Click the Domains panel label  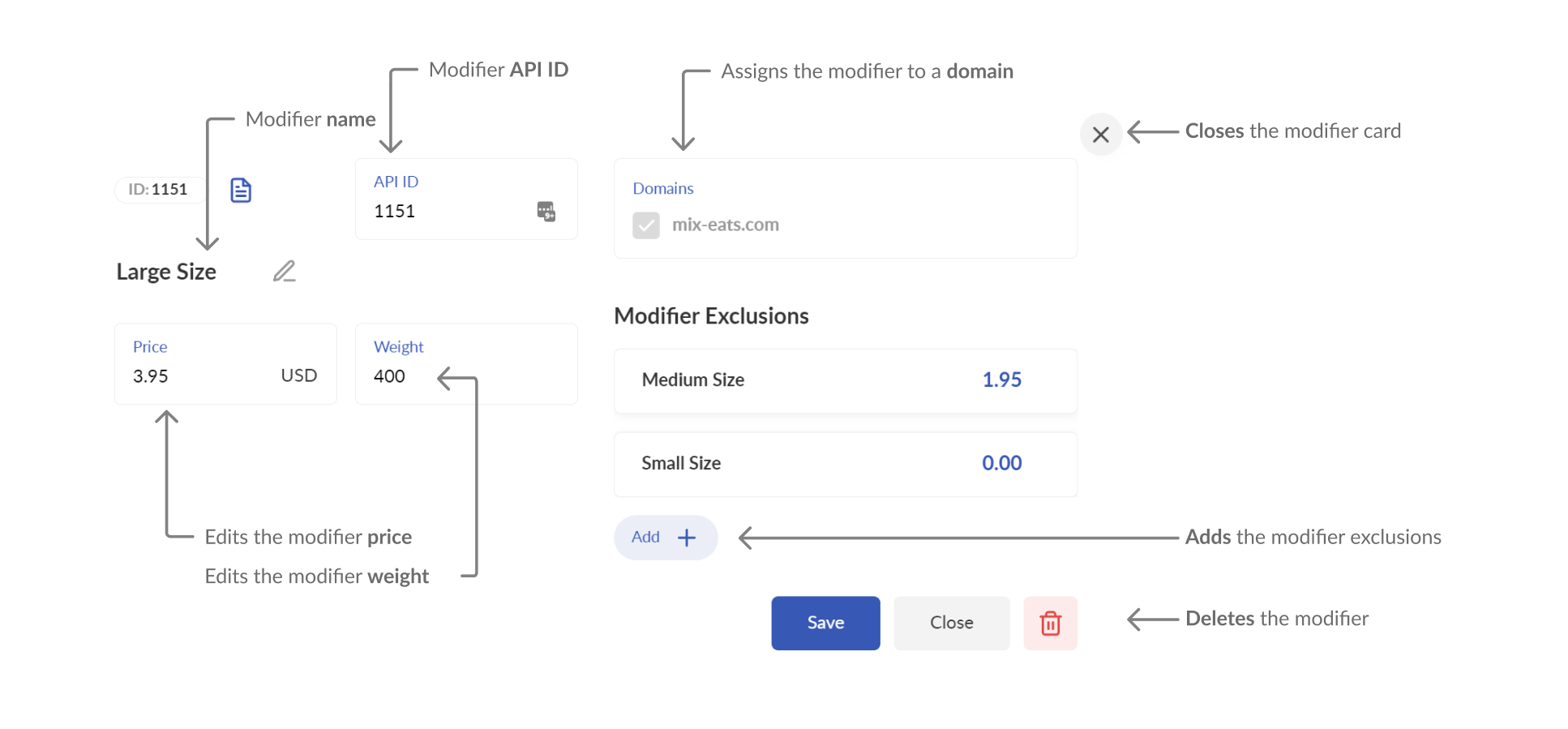(x=663, y=188)
